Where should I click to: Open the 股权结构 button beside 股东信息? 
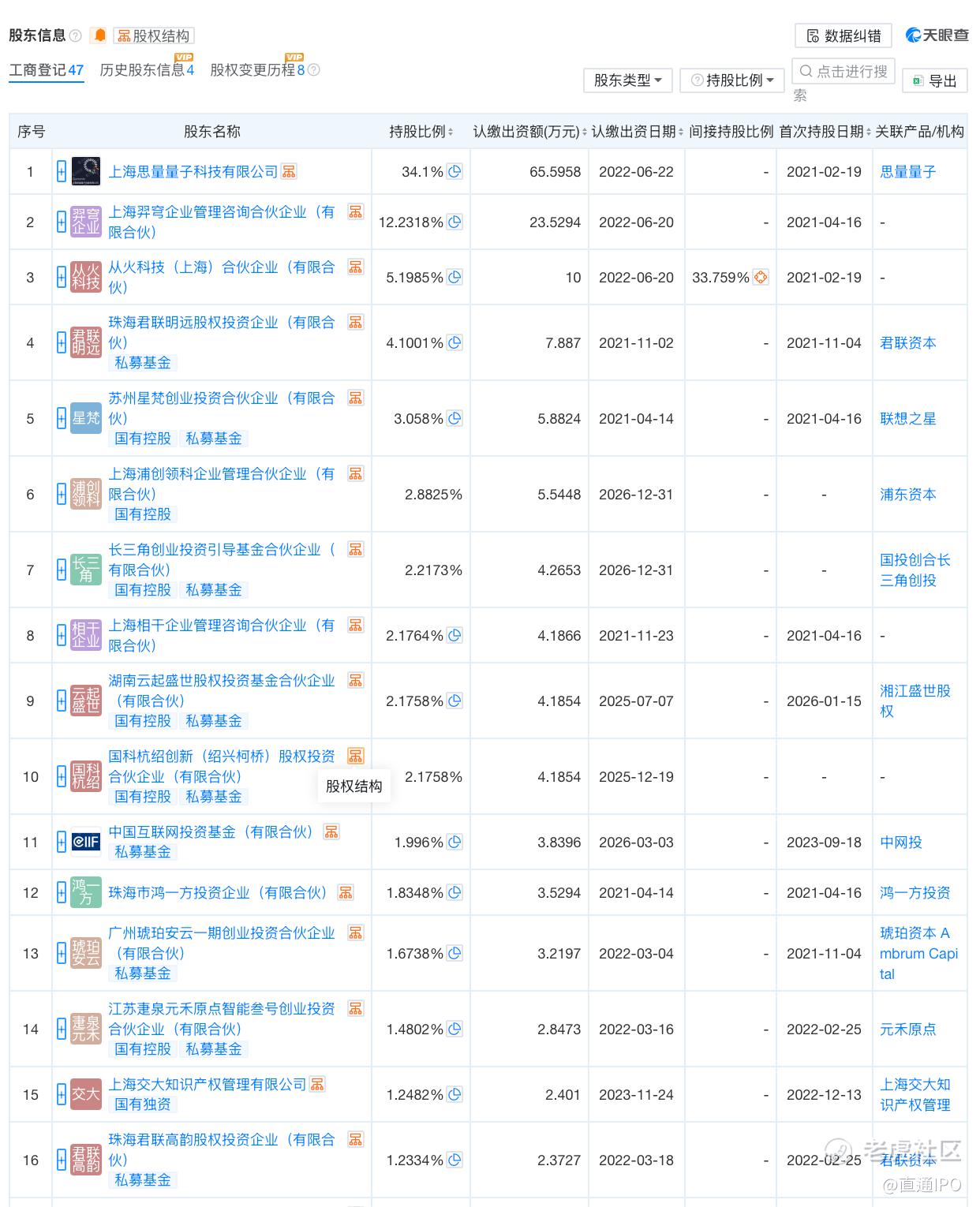pos(154,35)
